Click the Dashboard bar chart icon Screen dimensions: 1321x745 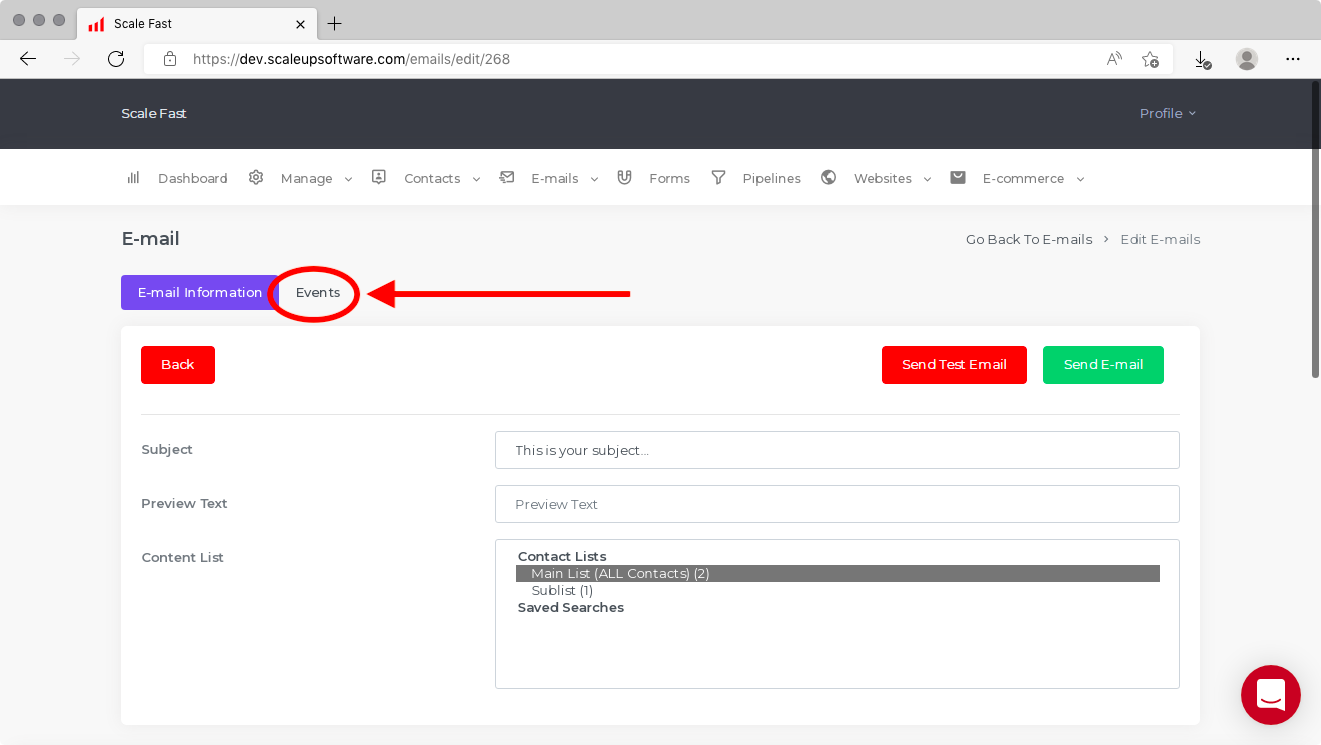coord(133,177)
